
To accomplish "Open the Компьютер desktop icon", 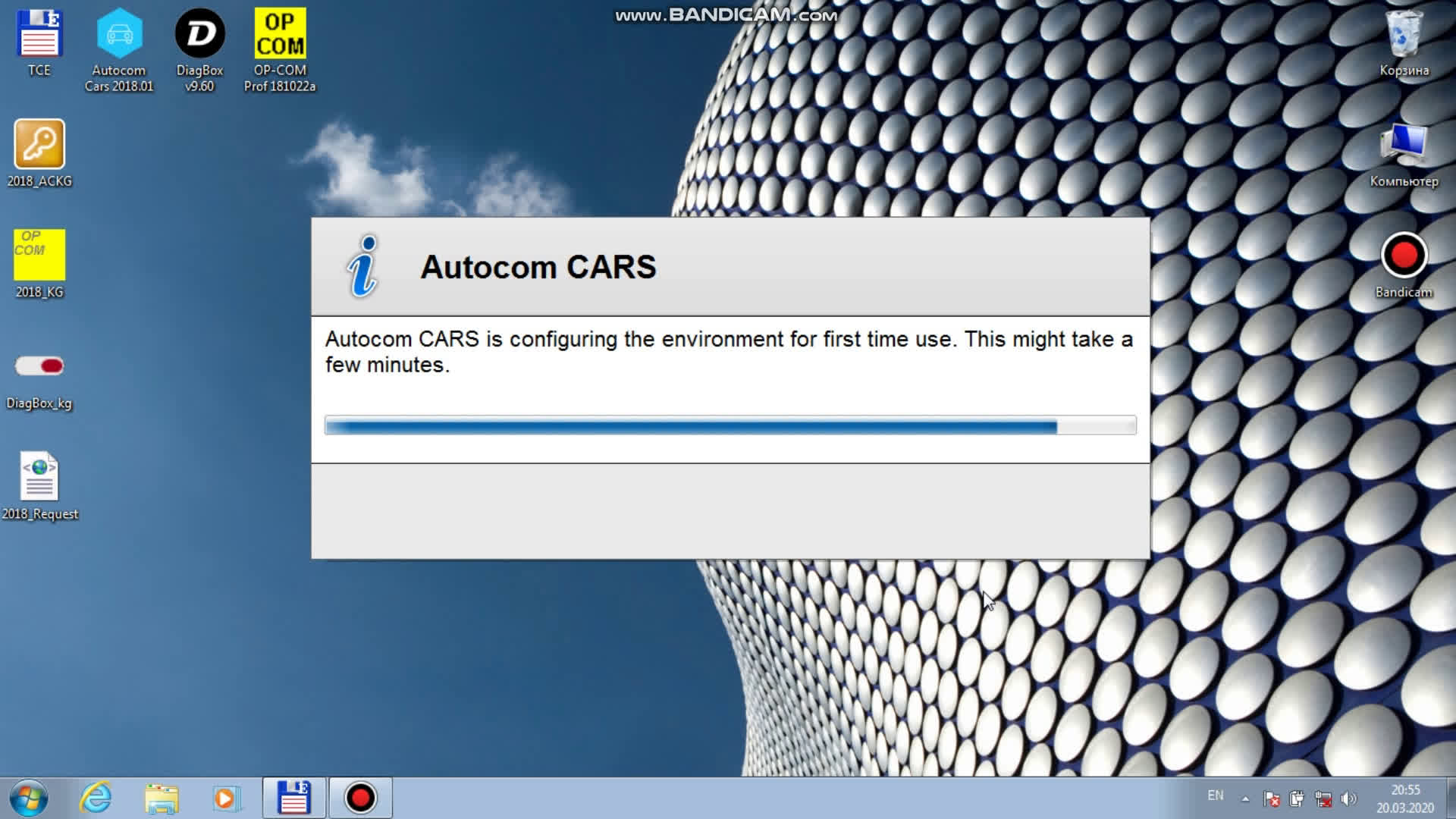I will pos(1404,155).
